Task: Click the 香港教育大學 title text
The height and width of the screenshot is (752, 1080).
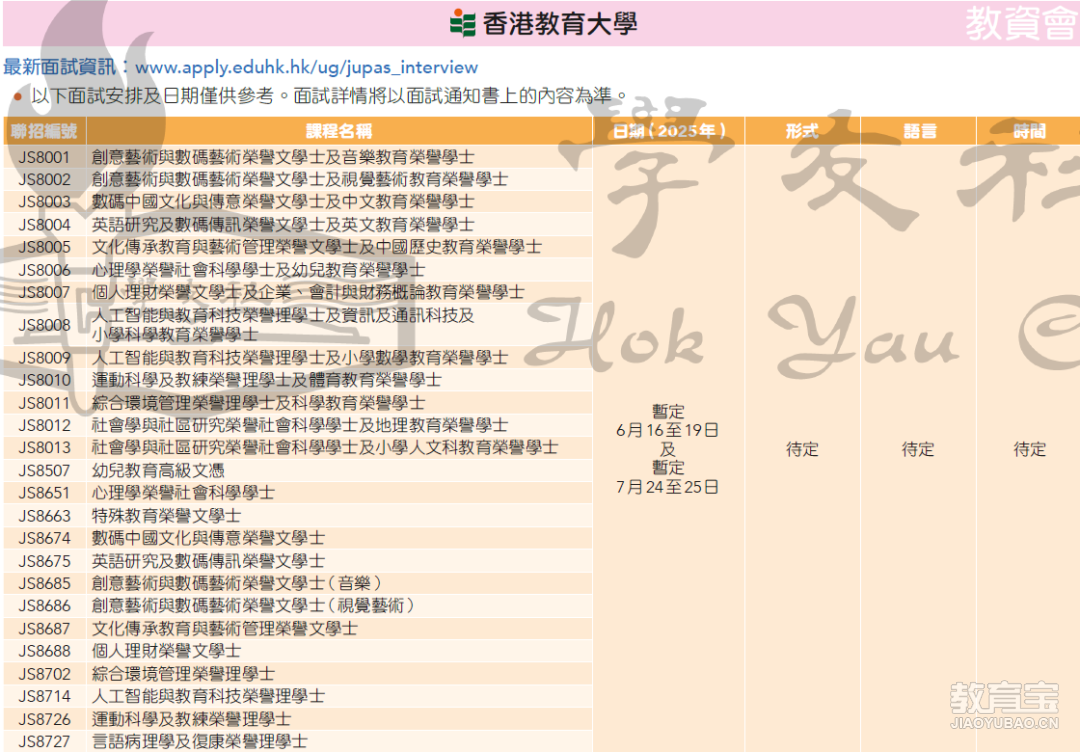Action: [559, 24]
